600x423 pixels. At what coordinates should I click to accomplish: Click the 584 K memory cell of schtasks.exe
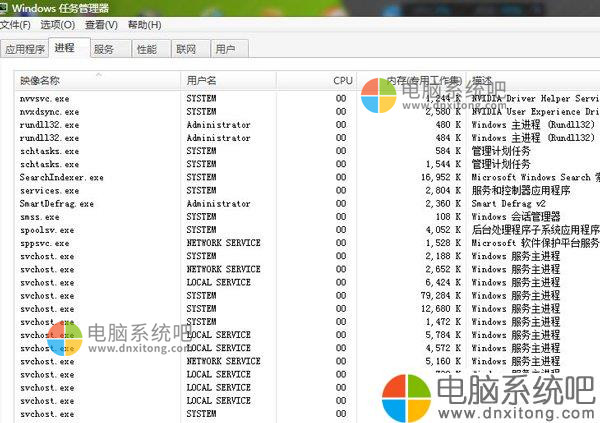(448, 151)
